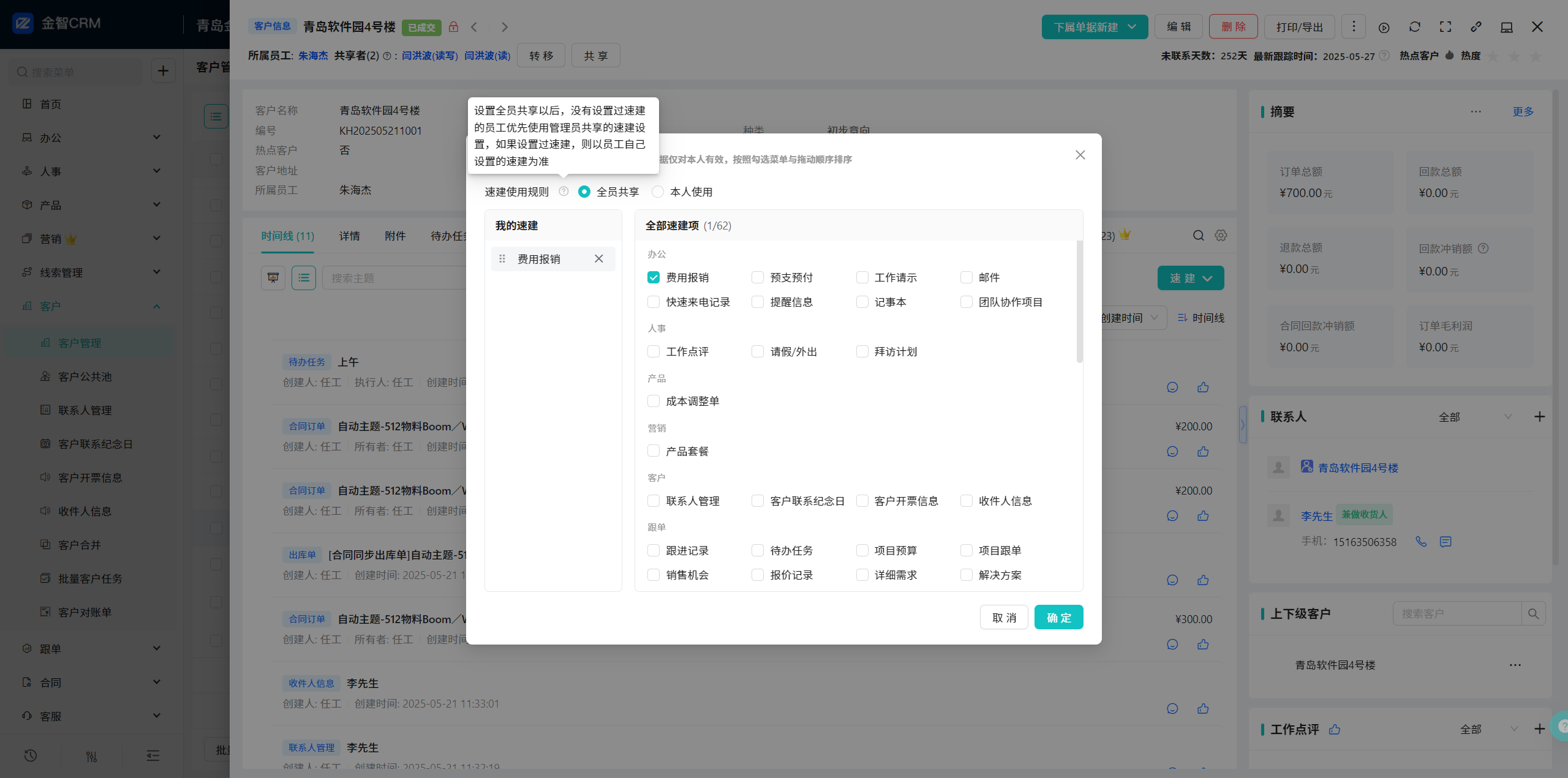Screen dimensions: 1568x778
Task: Open the 下属单据新建 dropdown
Action: [1094, 27]
